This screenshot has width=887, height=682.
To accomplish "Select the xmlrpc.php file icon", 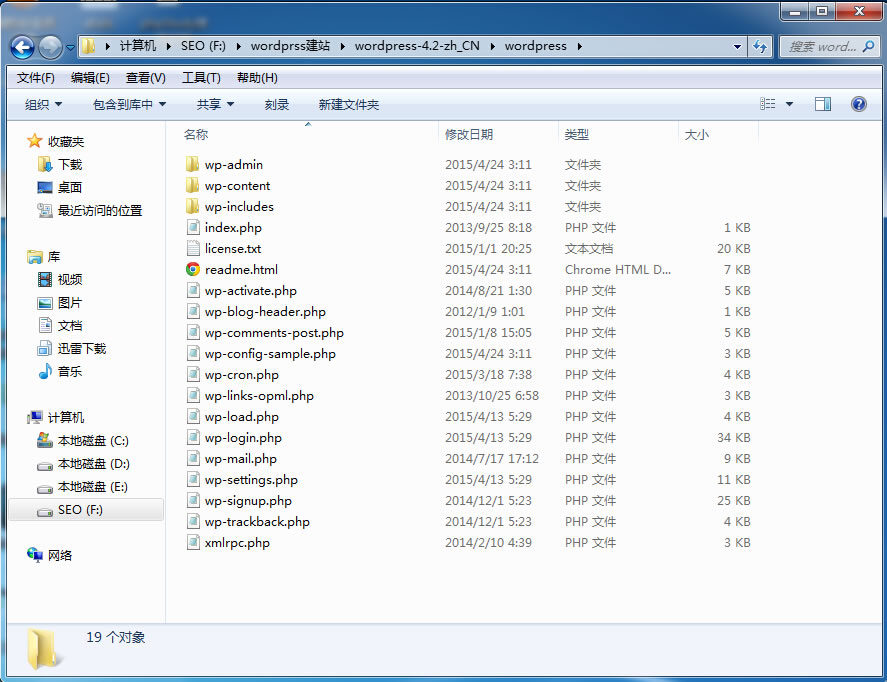I will [193, 542].
